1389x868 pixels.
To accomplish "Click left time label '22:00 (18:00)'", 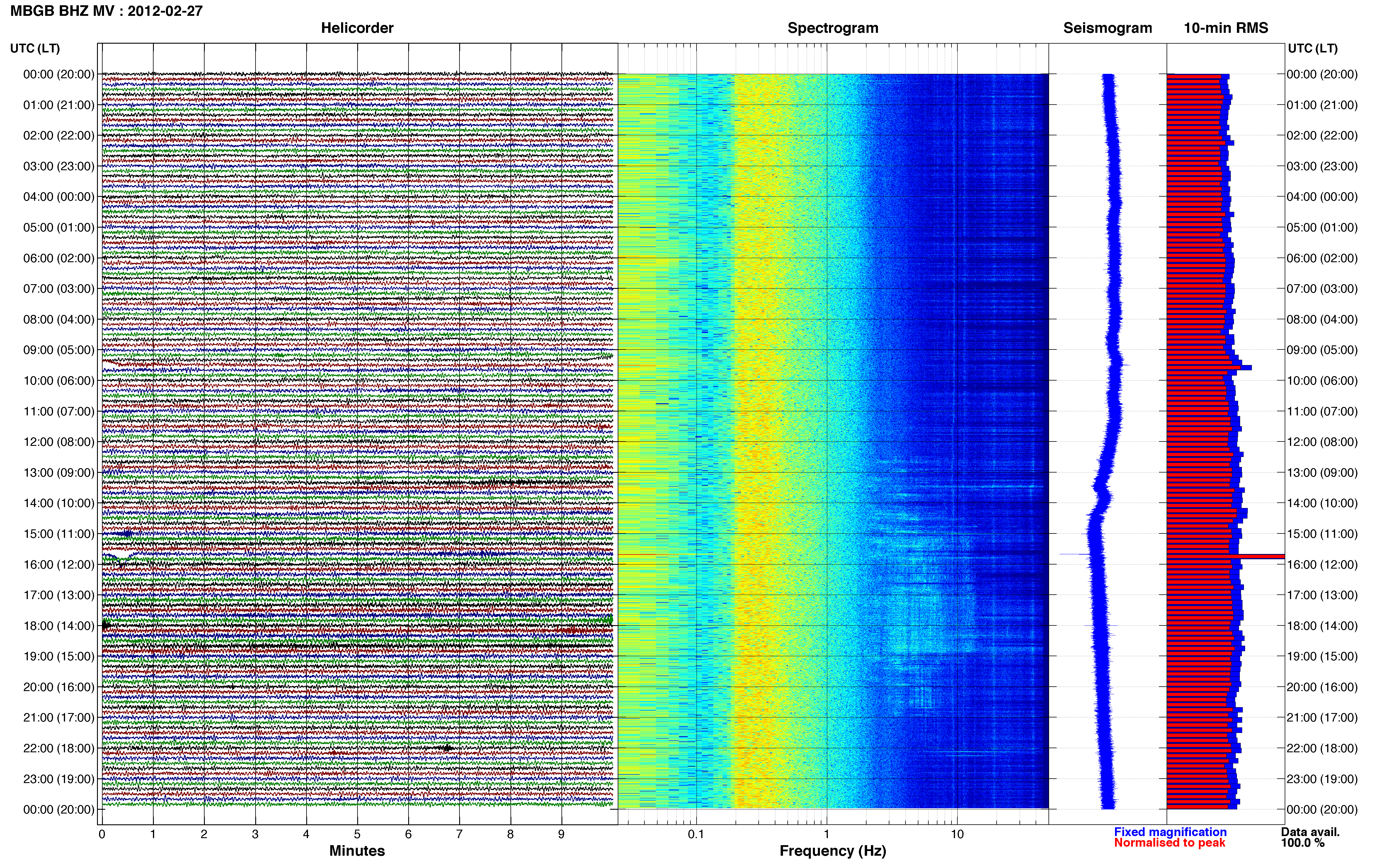I will (59, 748).
